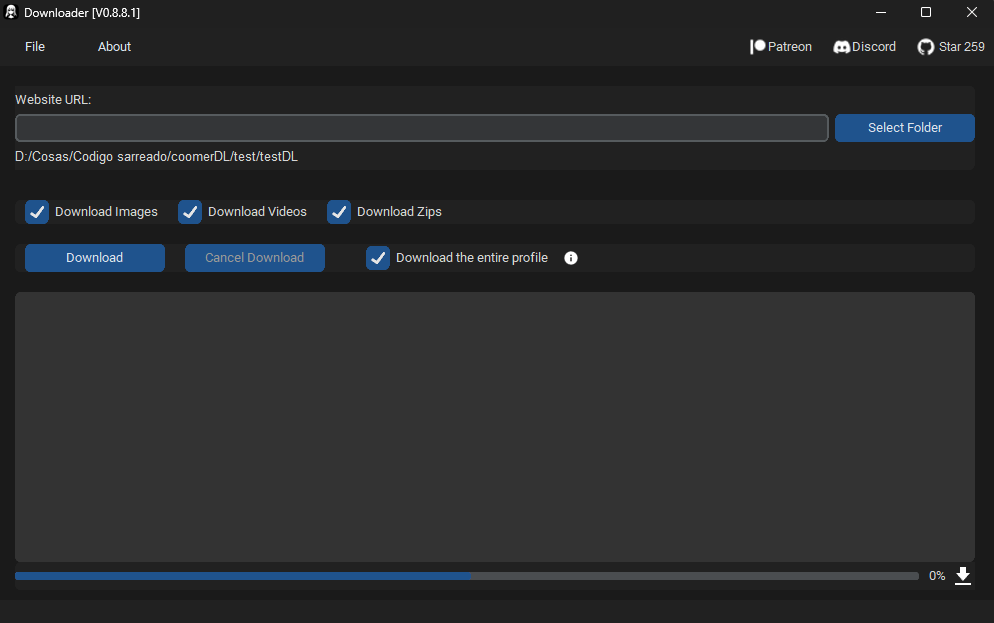The width and height of the screenshot is (994, 623).
Task: Toggle the Download Zips checkbox
Action: click(339, 211)
